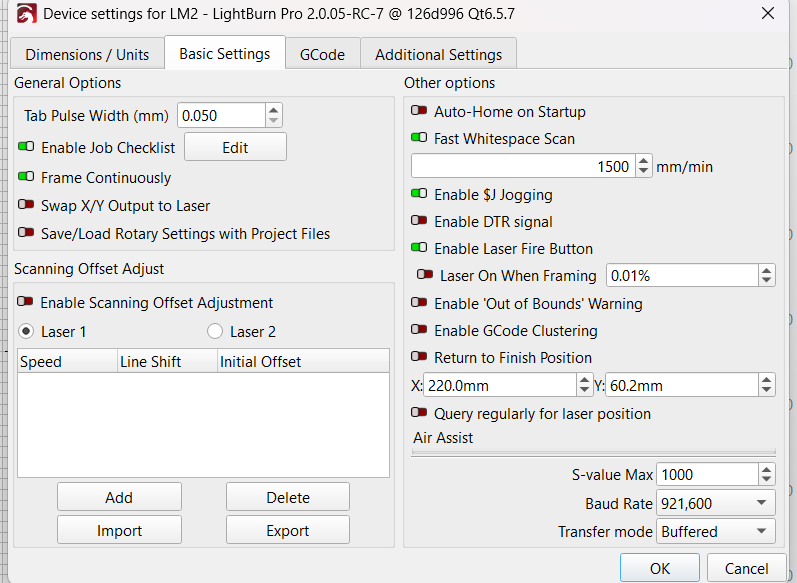This screenshot has height=583, width=797.
Task: Open the Dimensions / Units tab
Action: tap(87, 55)
